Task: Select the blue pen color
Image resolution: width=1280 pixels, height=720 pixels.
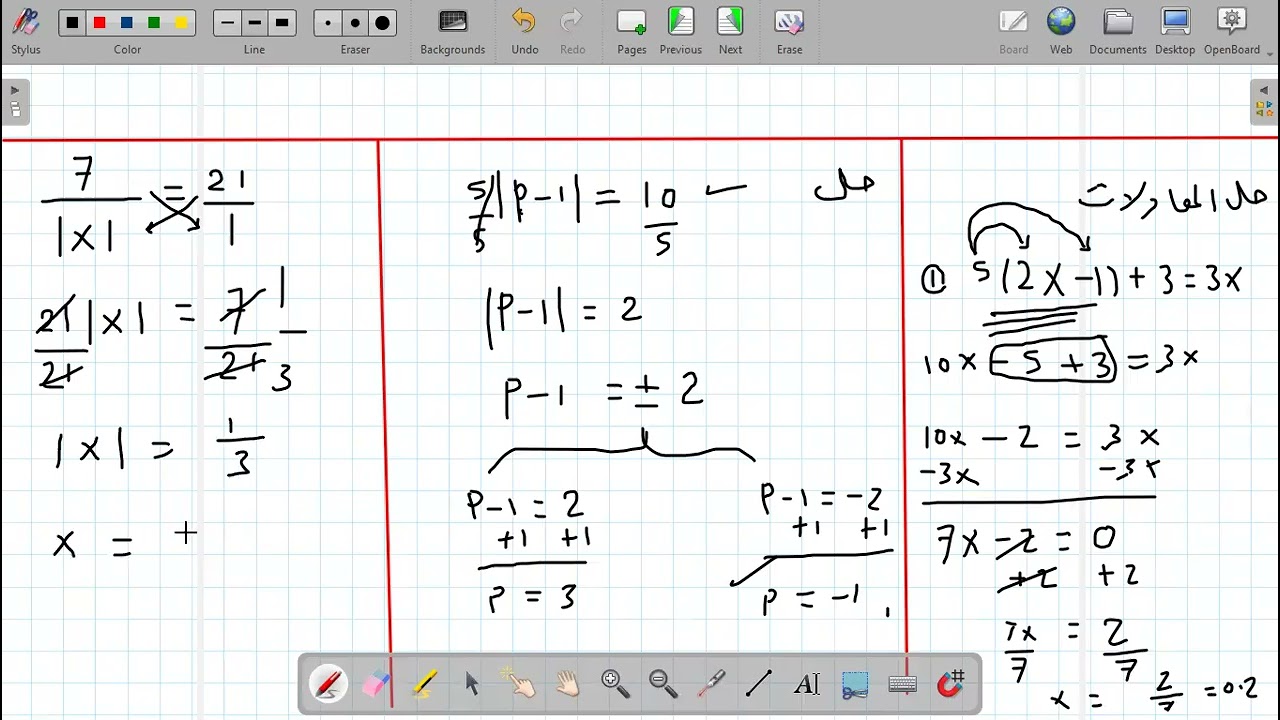Action: 127,23
